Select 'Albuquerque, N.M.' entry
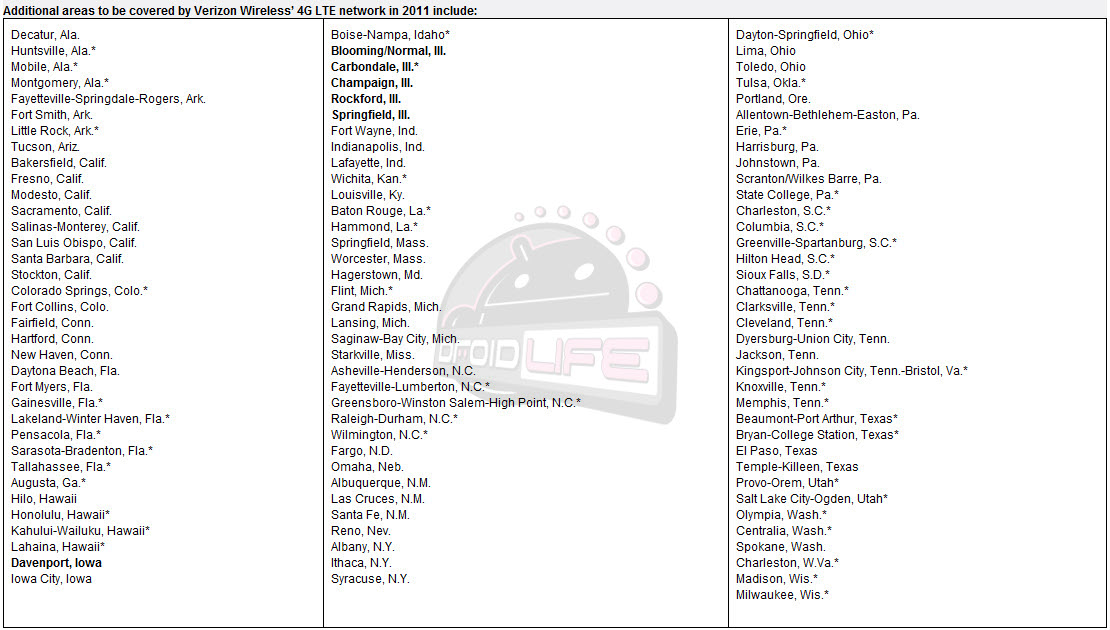 point(381,483)
